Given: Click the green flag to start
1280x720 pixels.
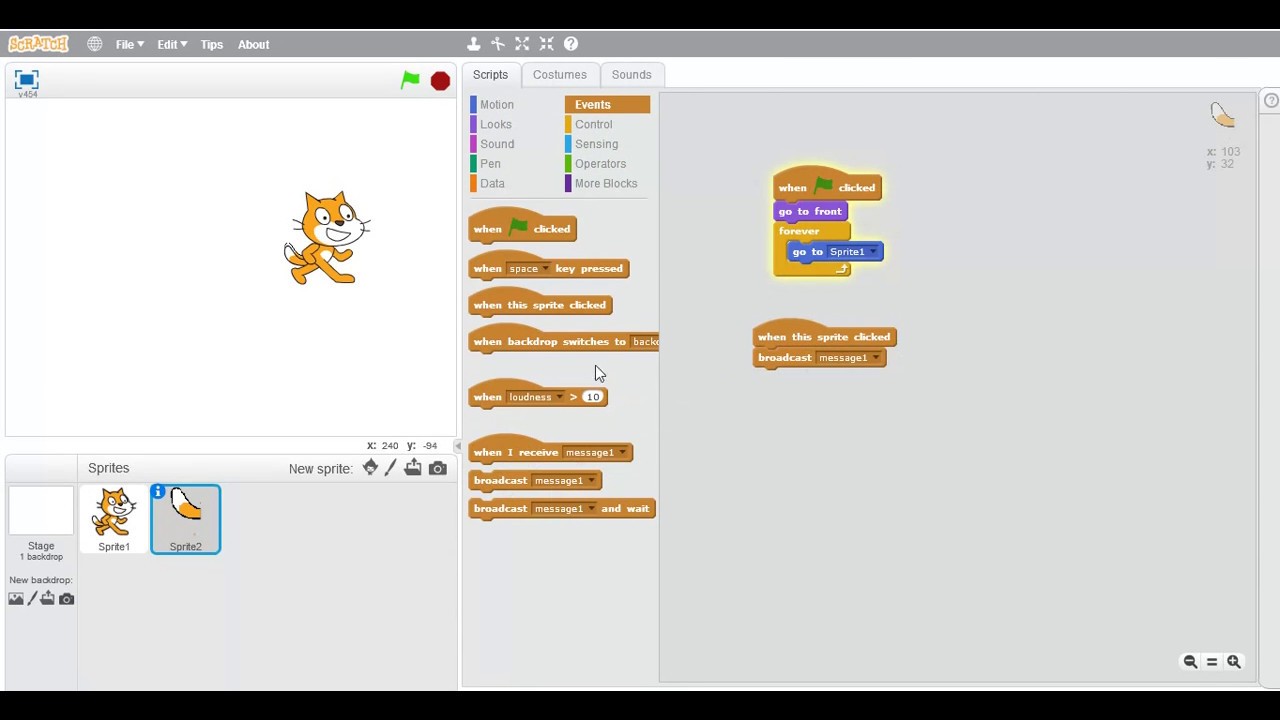Looking at the screenshot, I should [x=410, y=81].
